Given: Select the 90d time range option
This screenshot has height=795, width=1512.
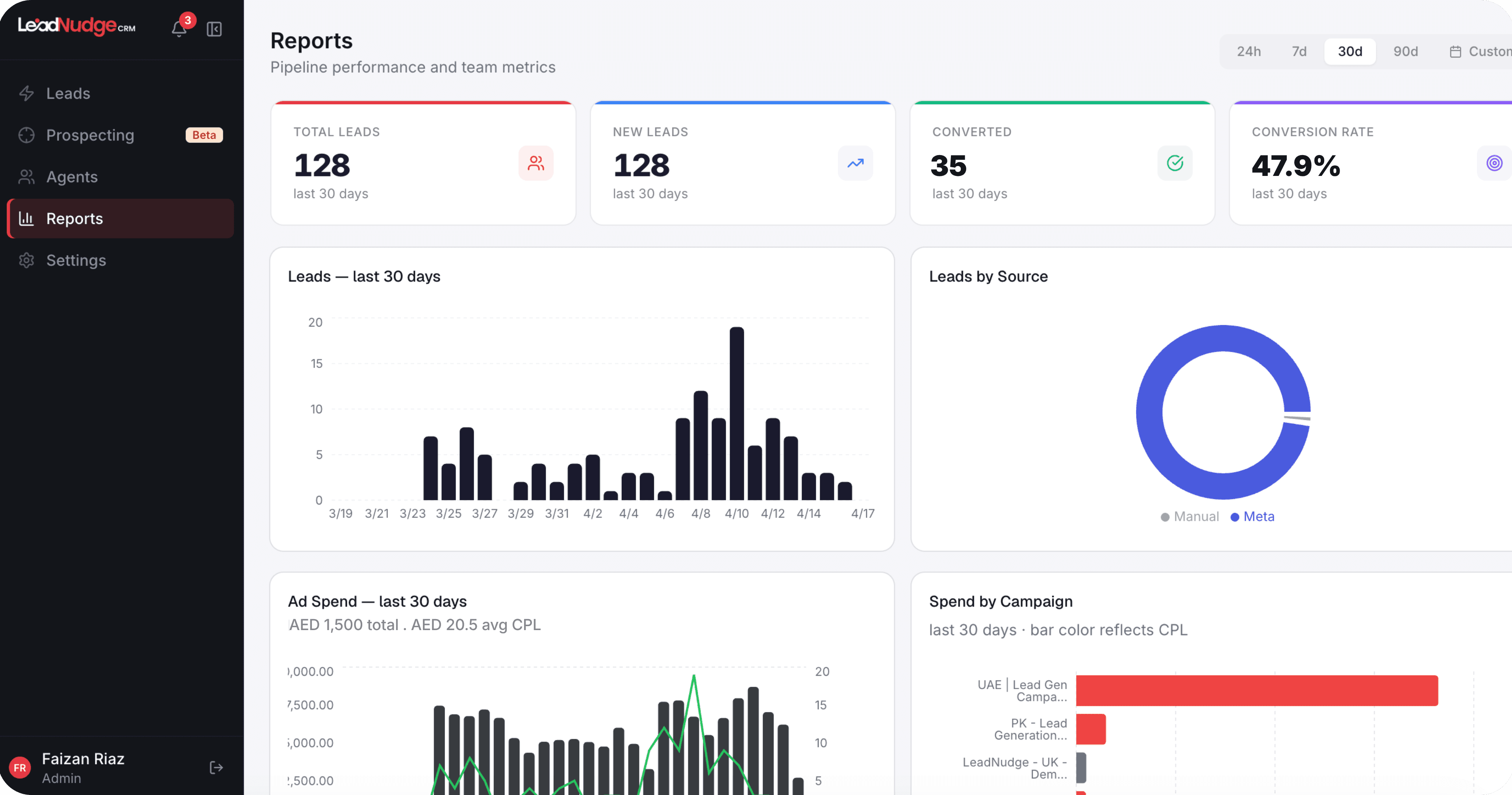Looking at the screenshot, I should 1406,51.
